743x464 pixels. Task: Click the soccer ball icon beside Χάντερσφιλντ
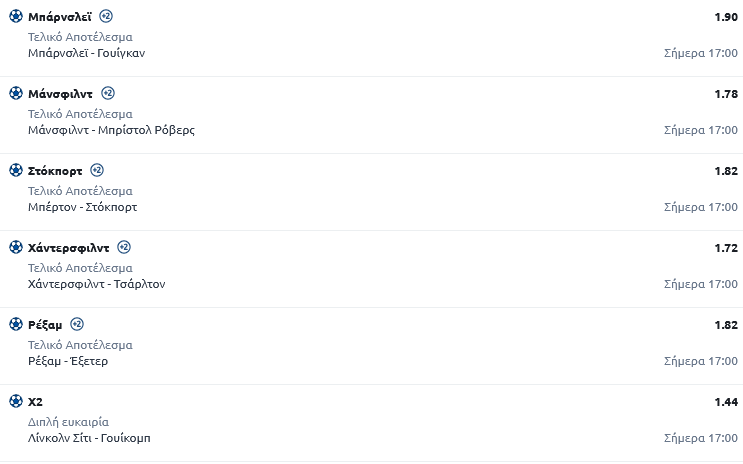click(16, 247)
